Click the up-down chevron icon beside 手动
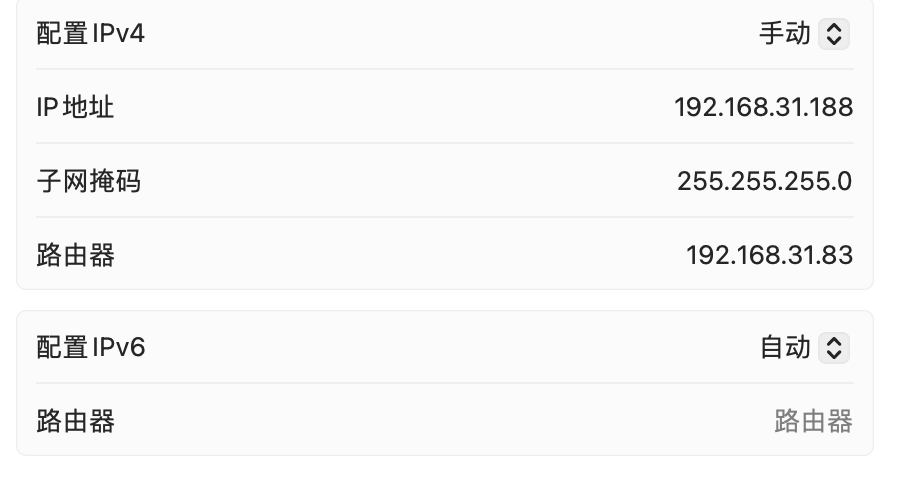Screen dimensions: 908x498 pyautogui.click(x=833, y=34)
